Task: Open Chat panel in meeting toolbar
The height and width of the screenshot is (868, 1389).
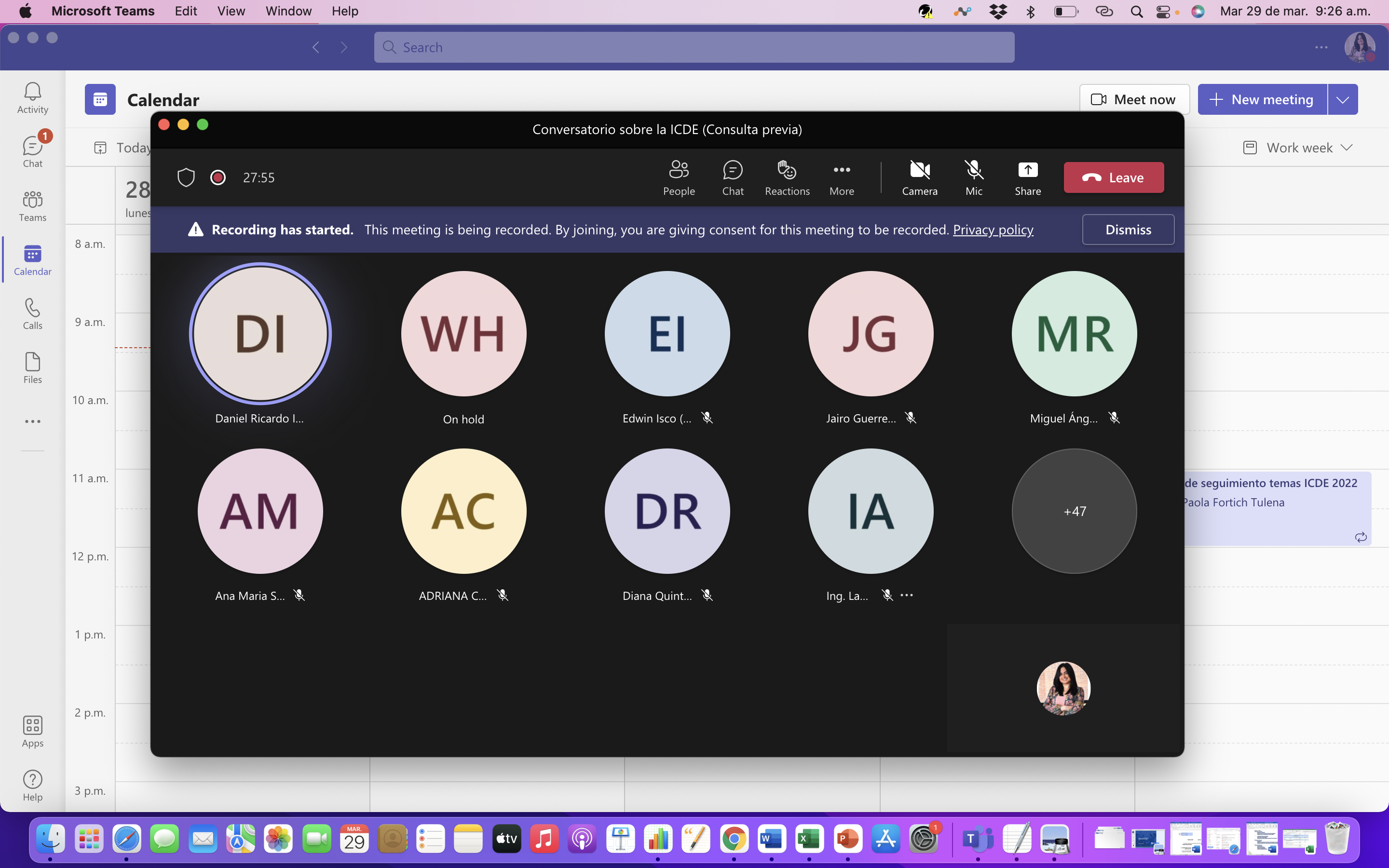Action: 733,177
